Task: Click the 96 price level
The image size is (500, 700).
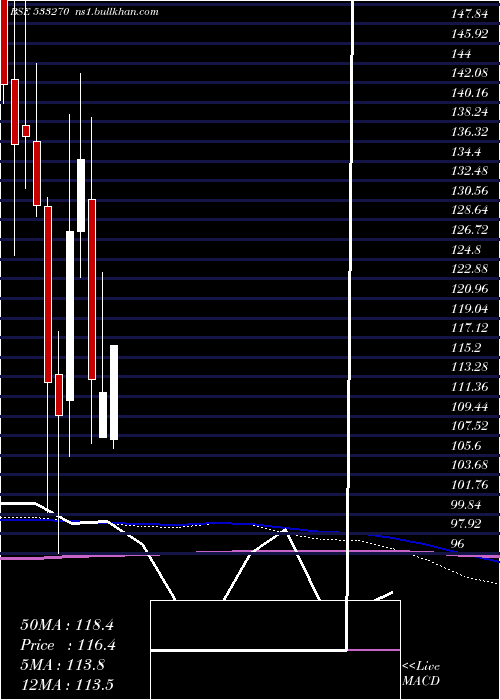Action: pos(458,545)
